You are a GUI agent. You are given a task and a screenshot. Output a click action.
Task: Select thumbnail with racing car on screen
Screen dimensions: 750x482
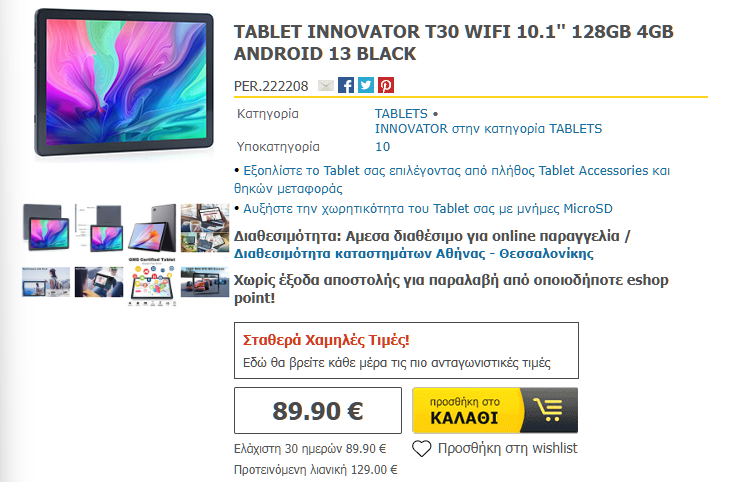(x=205, y=282)
